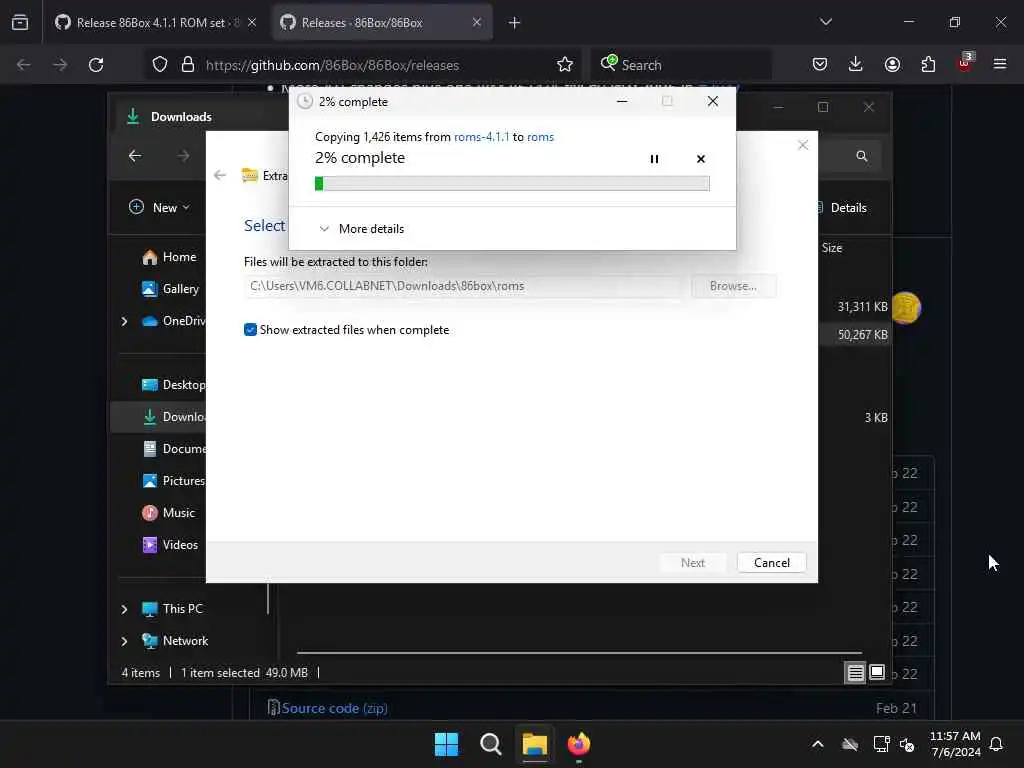Image resolution: width=1024 pixels, height=768 pixels.
Task: Switch Explorer to large thumbnails view
Action: pos(876,672)
